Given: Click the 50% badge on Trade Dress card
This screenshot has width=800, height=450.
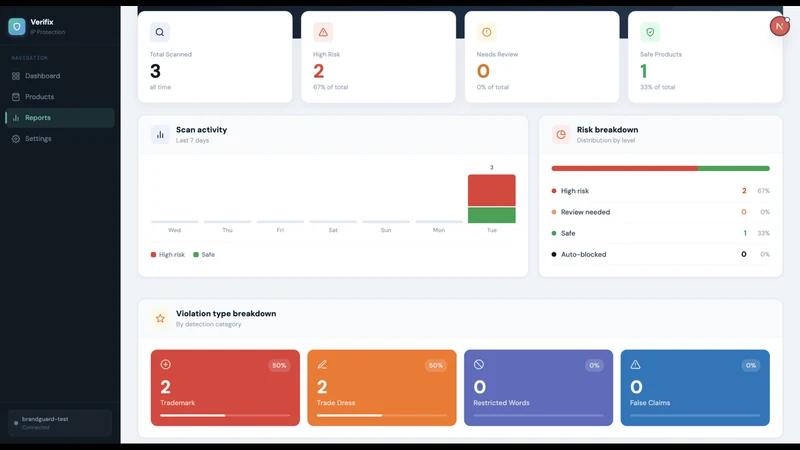Looking at the screenshot, I should coord(436,365).
